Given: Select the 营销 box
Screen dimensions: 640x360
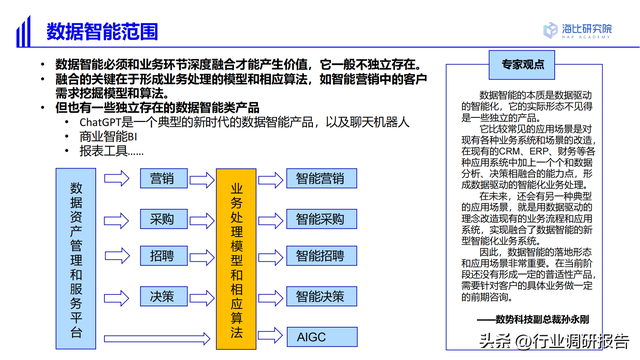Looking at the screenshot, I should point(164,178).
